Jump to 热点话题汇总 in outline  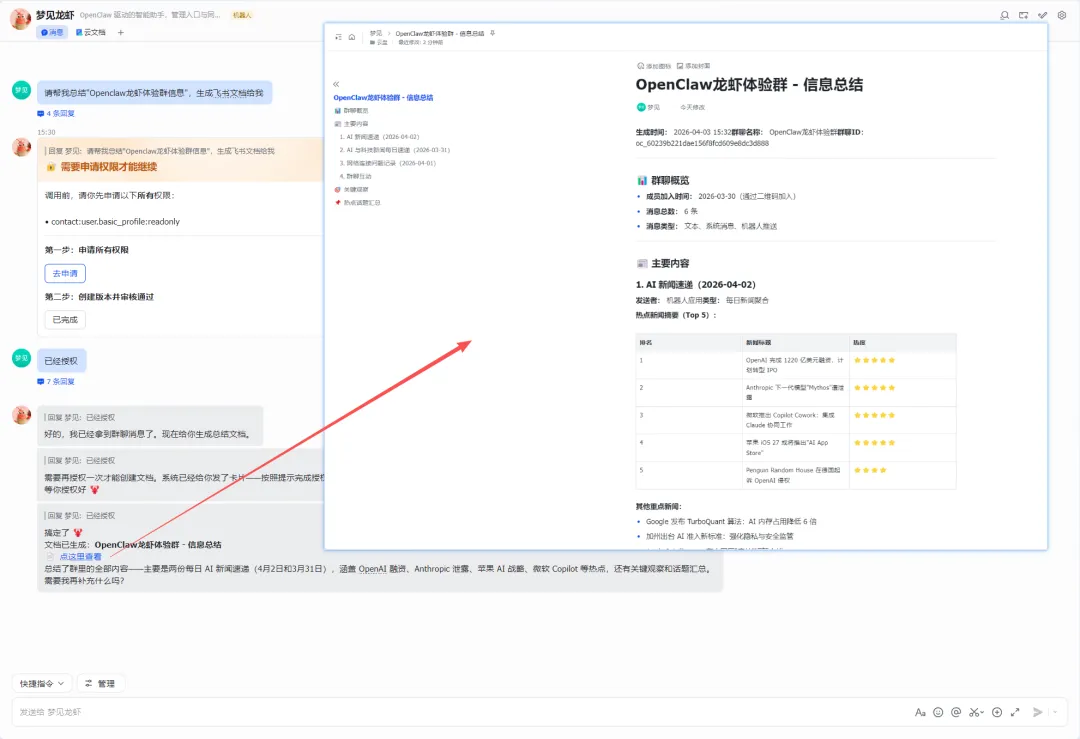pos(362,202)
